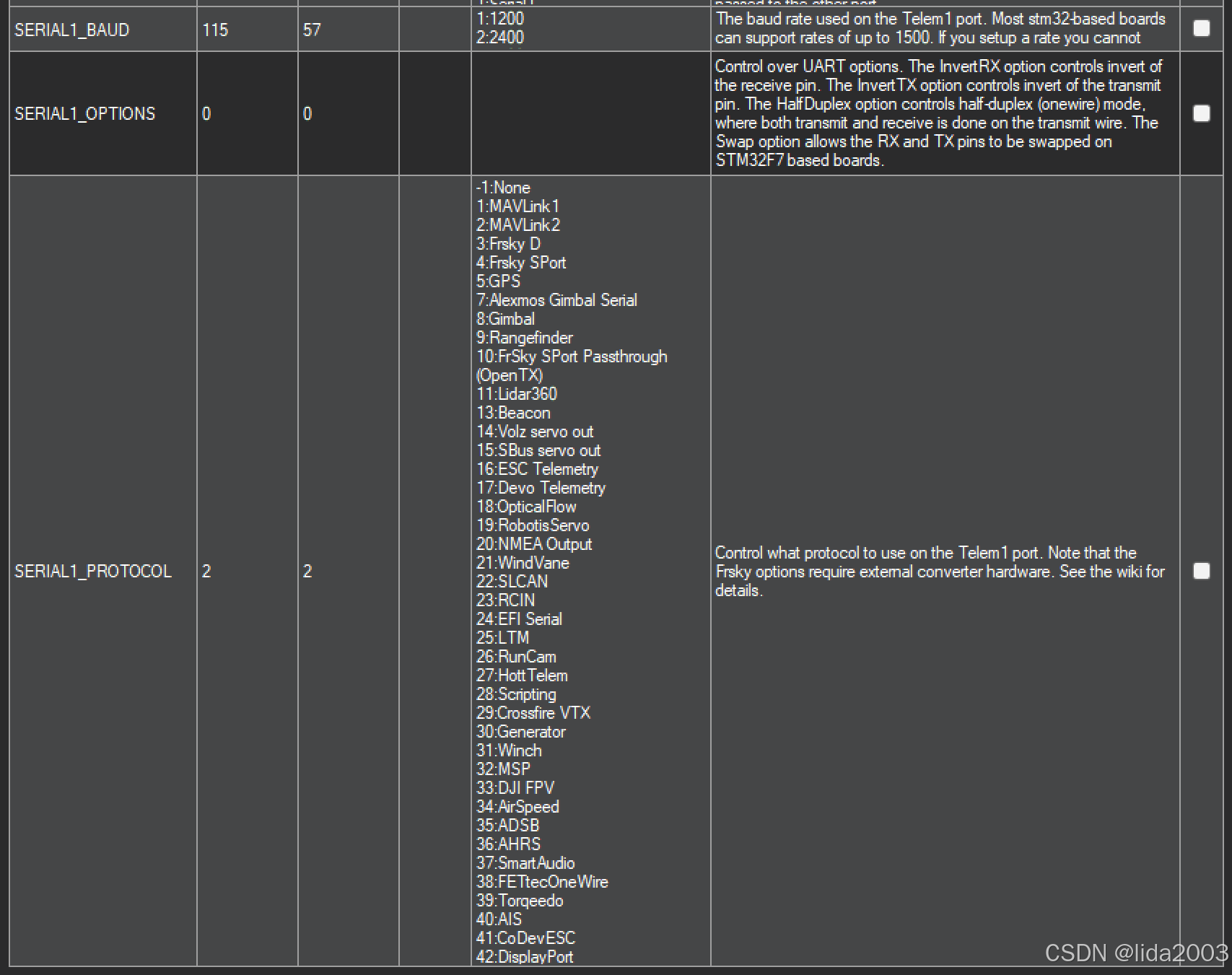Click the '17:Devo Telemetry' option text

tap(541, 488)
